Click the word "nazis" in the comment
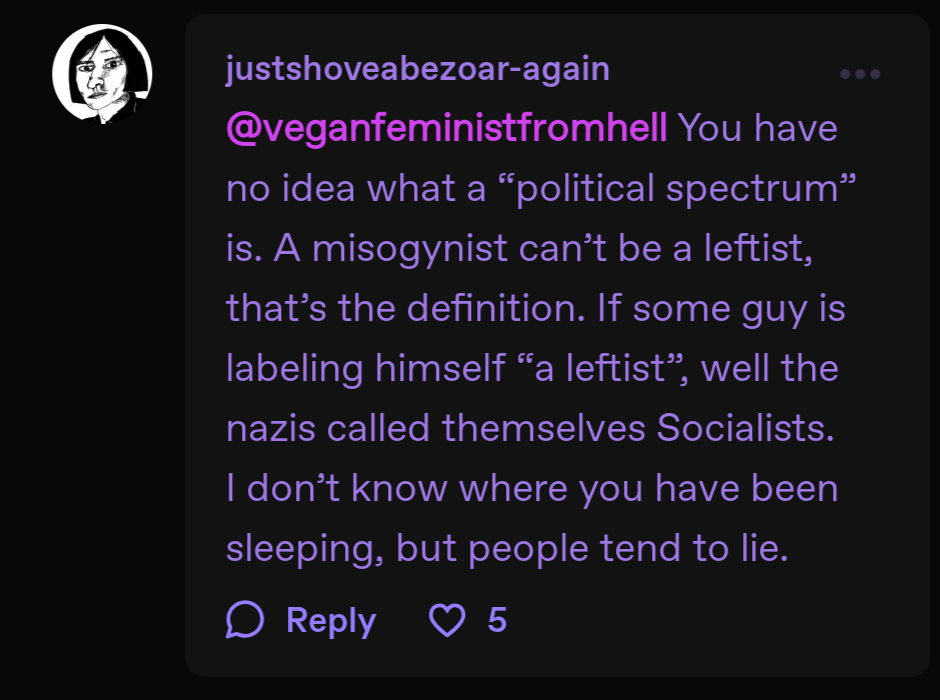 (271, 429)
